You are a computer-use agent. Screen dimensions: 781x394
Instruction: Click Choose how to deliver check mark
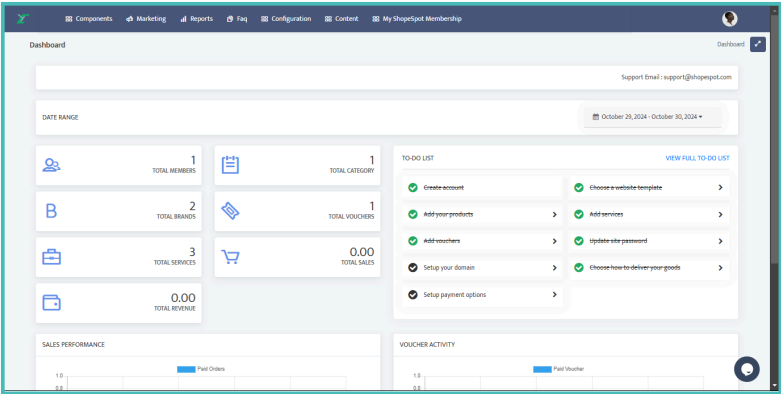point(579,268)
